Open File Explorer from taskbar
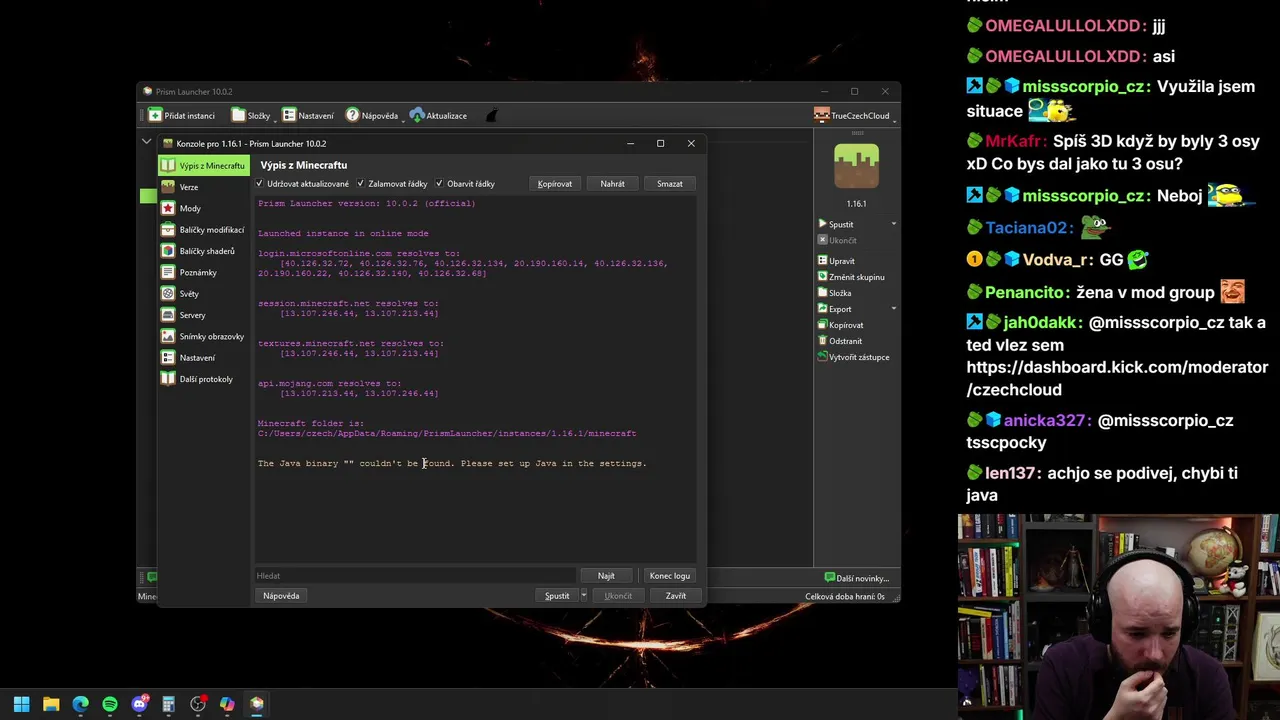This screenshot has width=1280, height=720. tap(51, 704)
